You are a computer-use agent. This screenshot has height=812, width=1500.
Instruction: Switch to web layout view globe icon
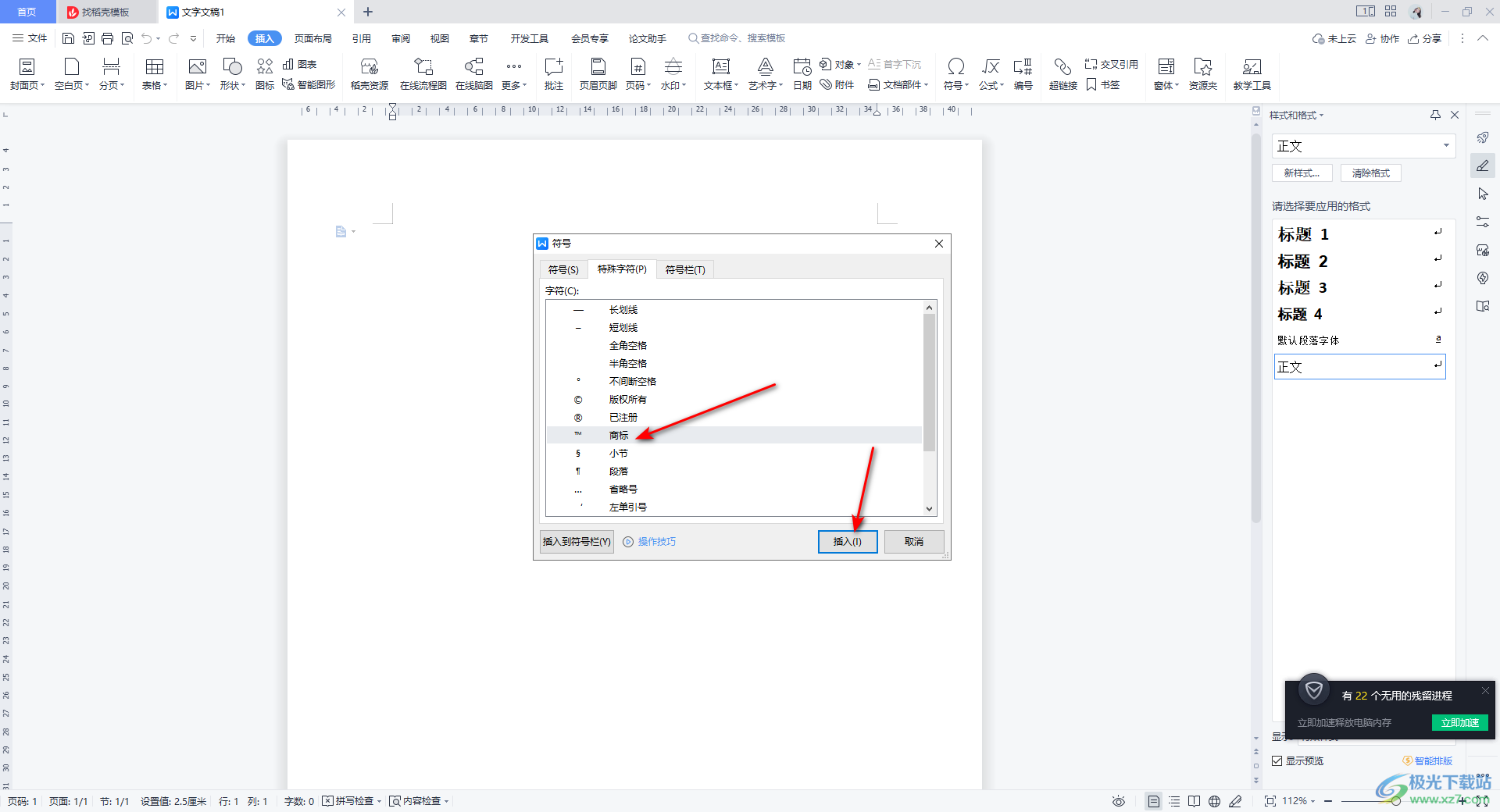point(1214,801)
